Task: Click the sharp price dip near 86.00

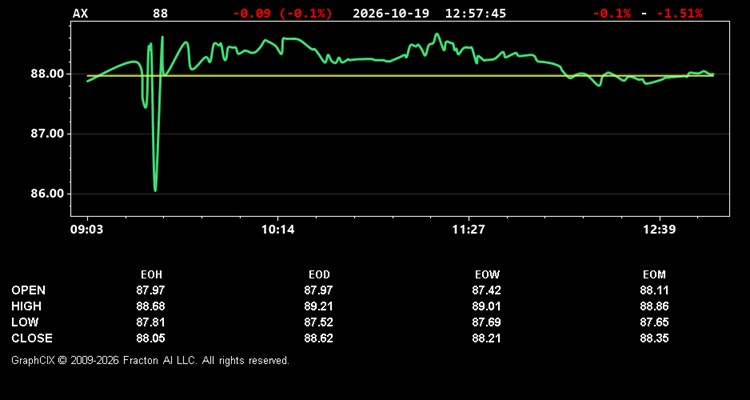Action: coord(155,189)
